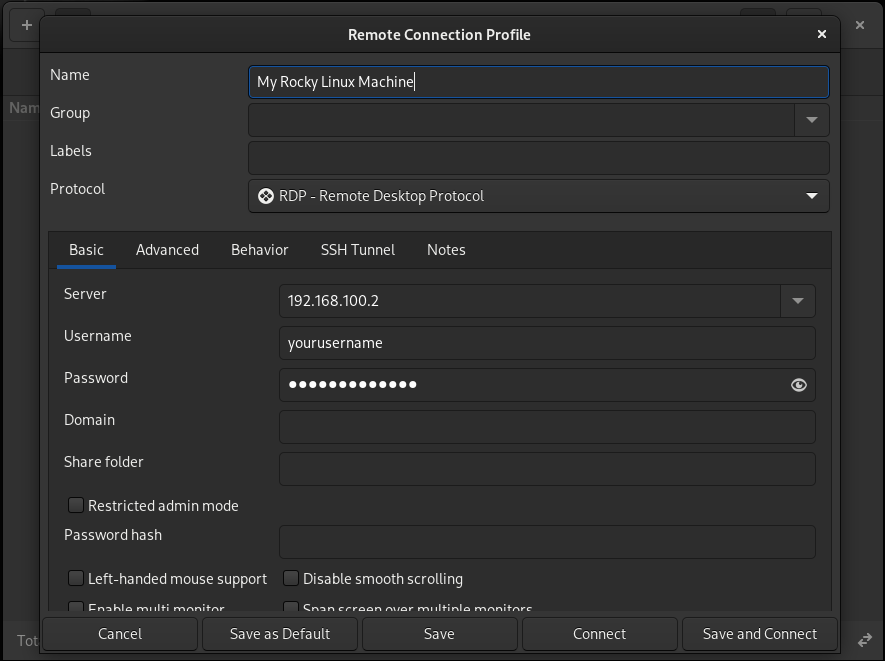
Task: Check Span screen over multiple monitors
Action: (x=290, y=608)
